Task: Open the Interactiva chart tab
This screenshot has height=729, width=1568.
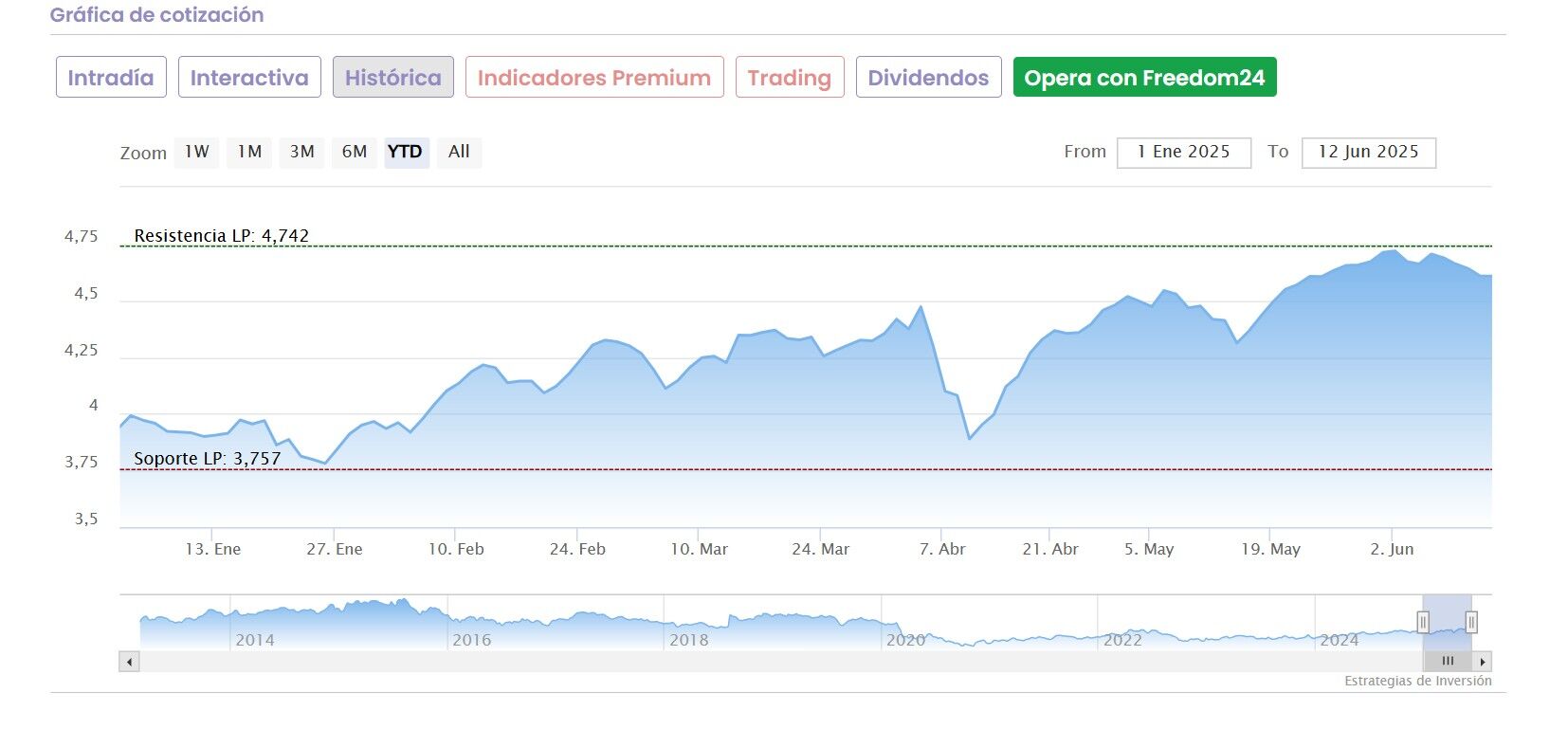Action: 249,78
